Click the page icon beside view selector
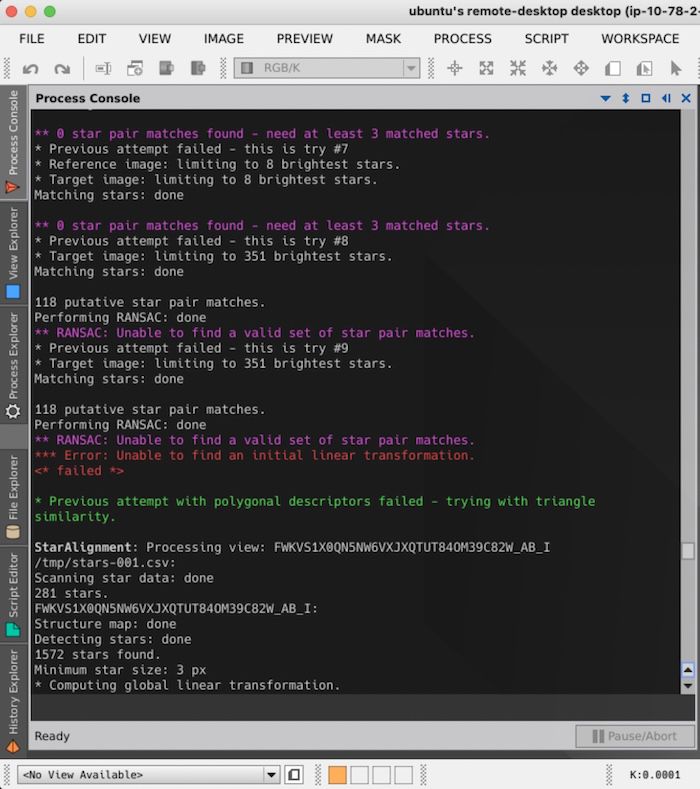This screenshot has height=789, width=700. pos(294,774)
